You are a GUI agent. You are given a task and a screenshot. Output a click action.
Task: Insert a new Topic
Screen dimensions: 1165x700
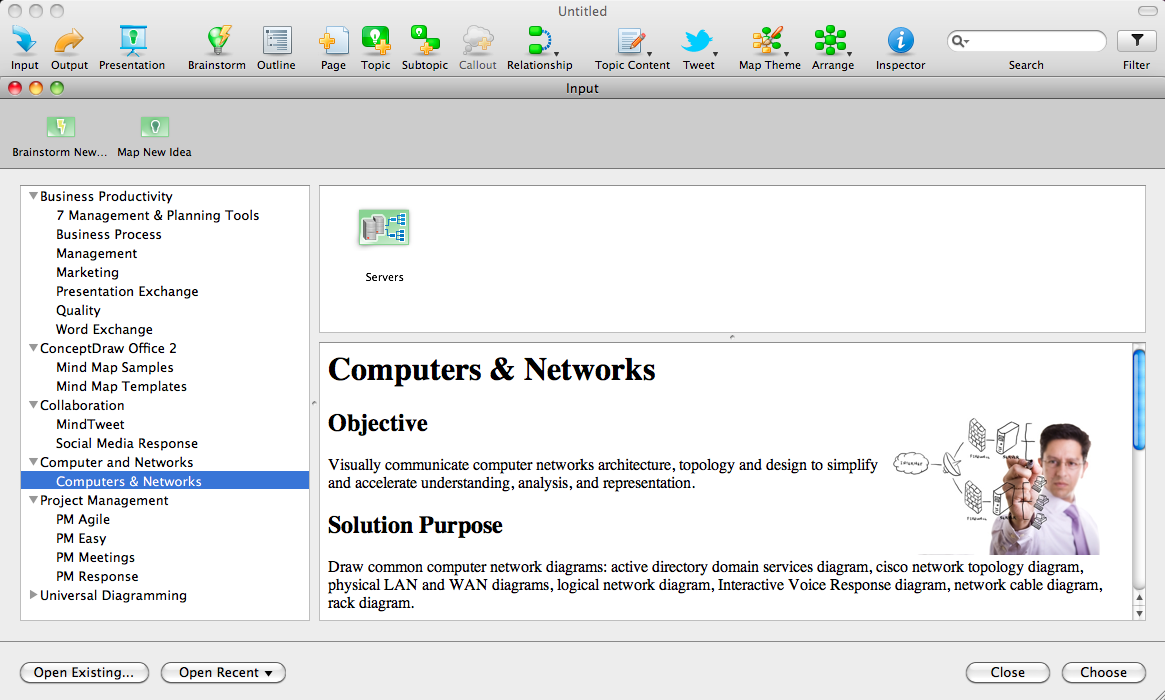tap(376, 41)
